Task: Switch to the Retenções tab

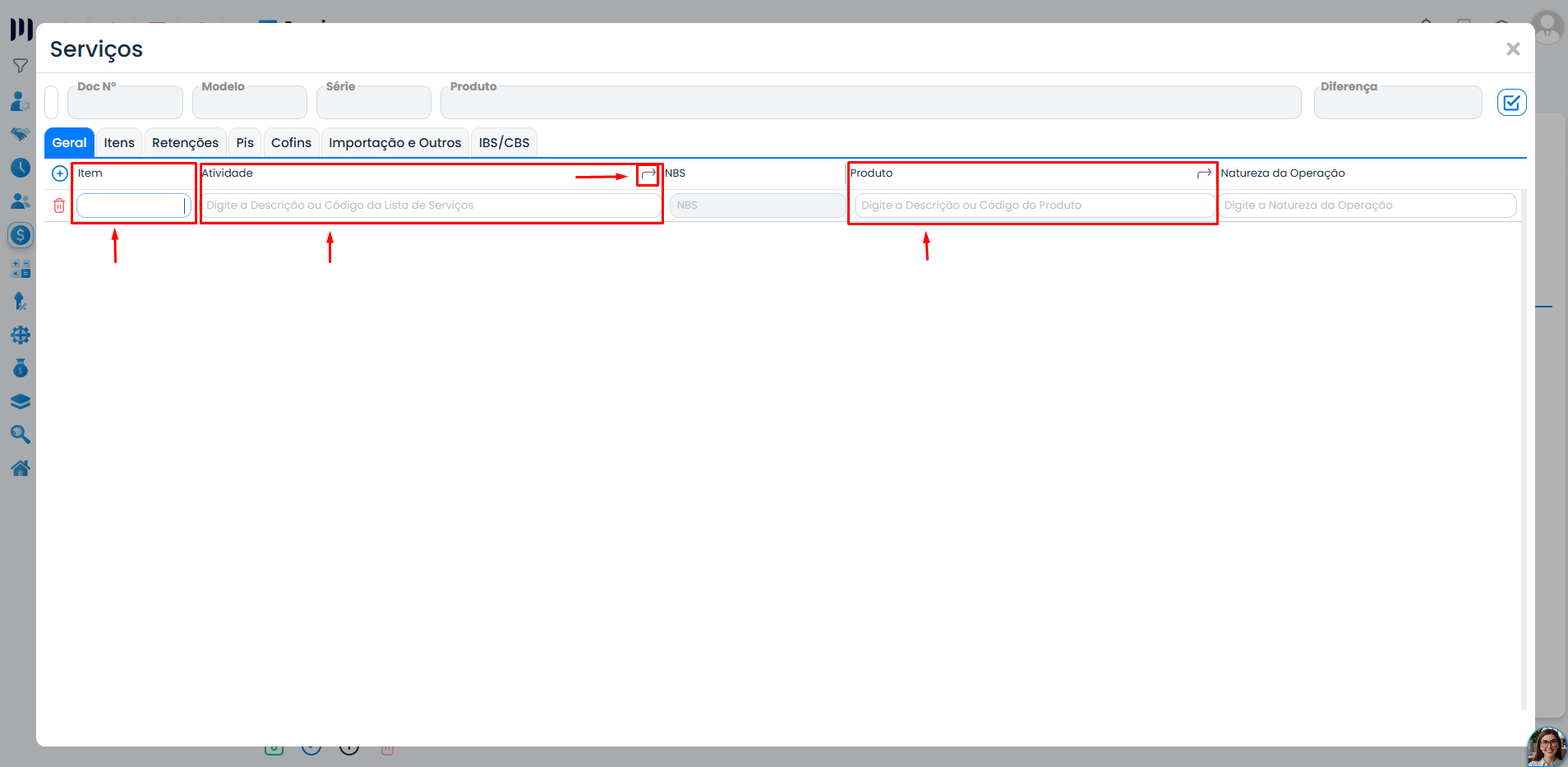Action: click(185, 143)
